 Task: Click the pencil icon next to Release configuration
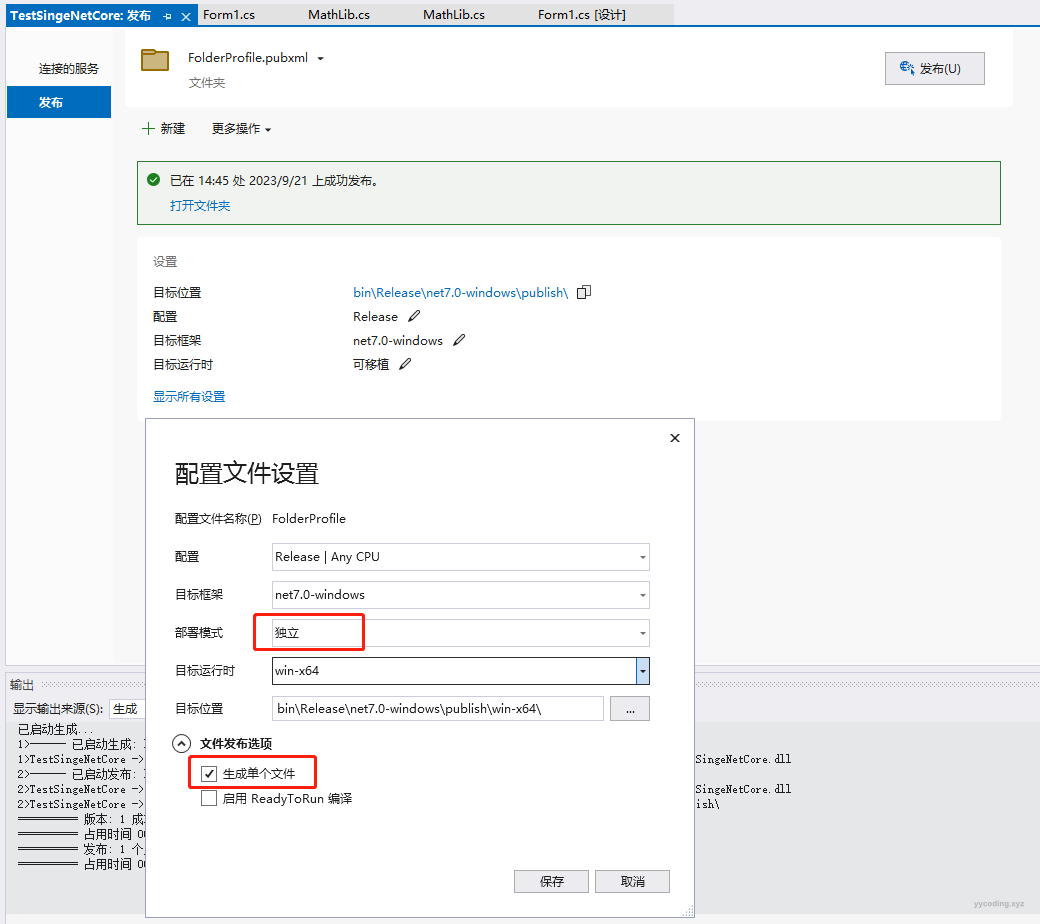pyautogui.click(x=415, y=316)
